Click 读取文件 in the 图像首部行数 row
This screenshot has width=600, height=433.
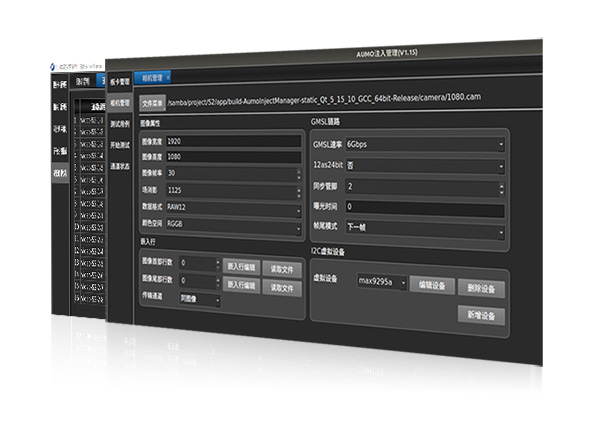tap(282, 269)
